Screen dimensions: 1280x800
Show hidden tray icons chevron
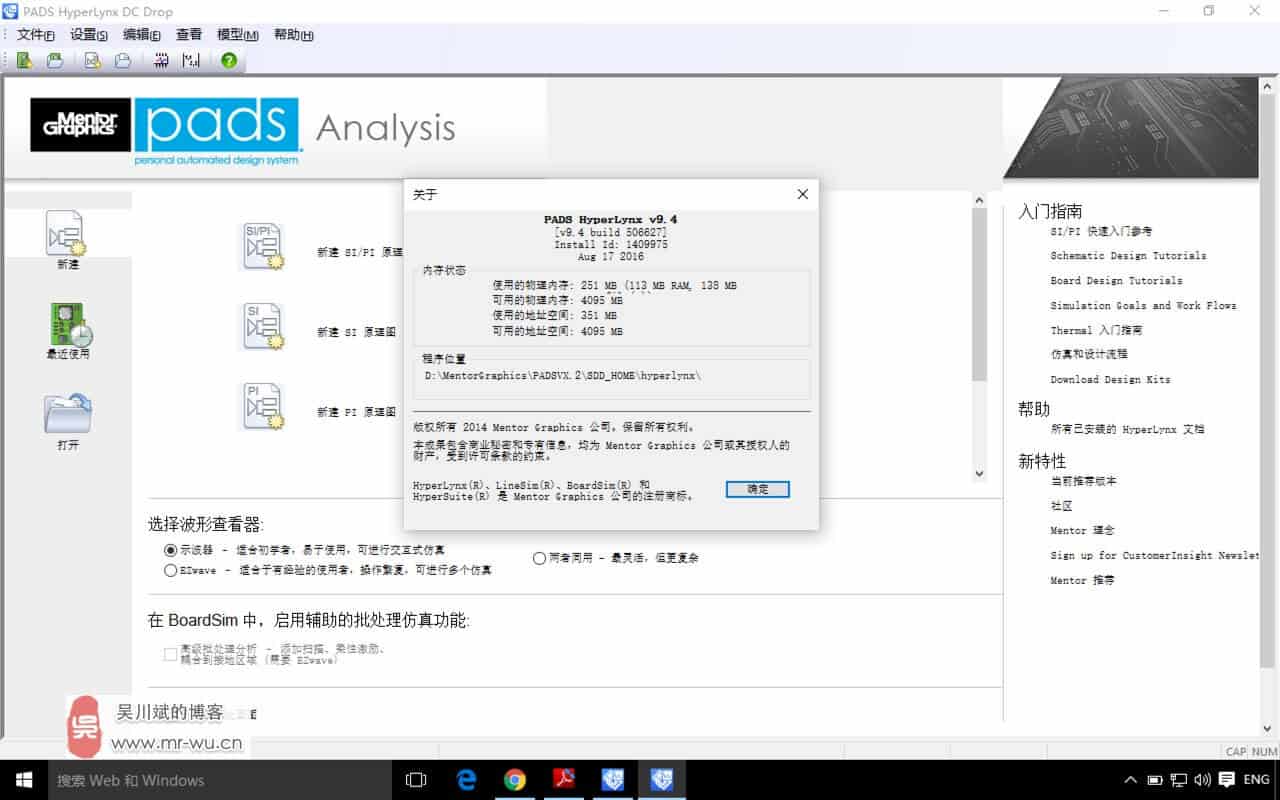tap(1131, 780)
